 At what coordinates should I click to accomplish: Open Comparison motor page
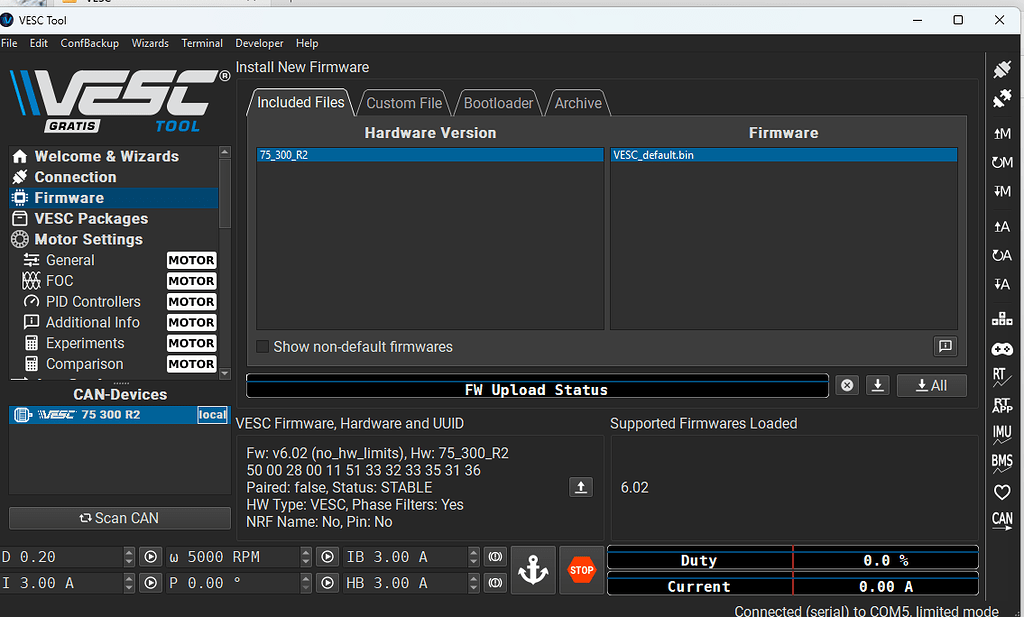pos(114,364)
